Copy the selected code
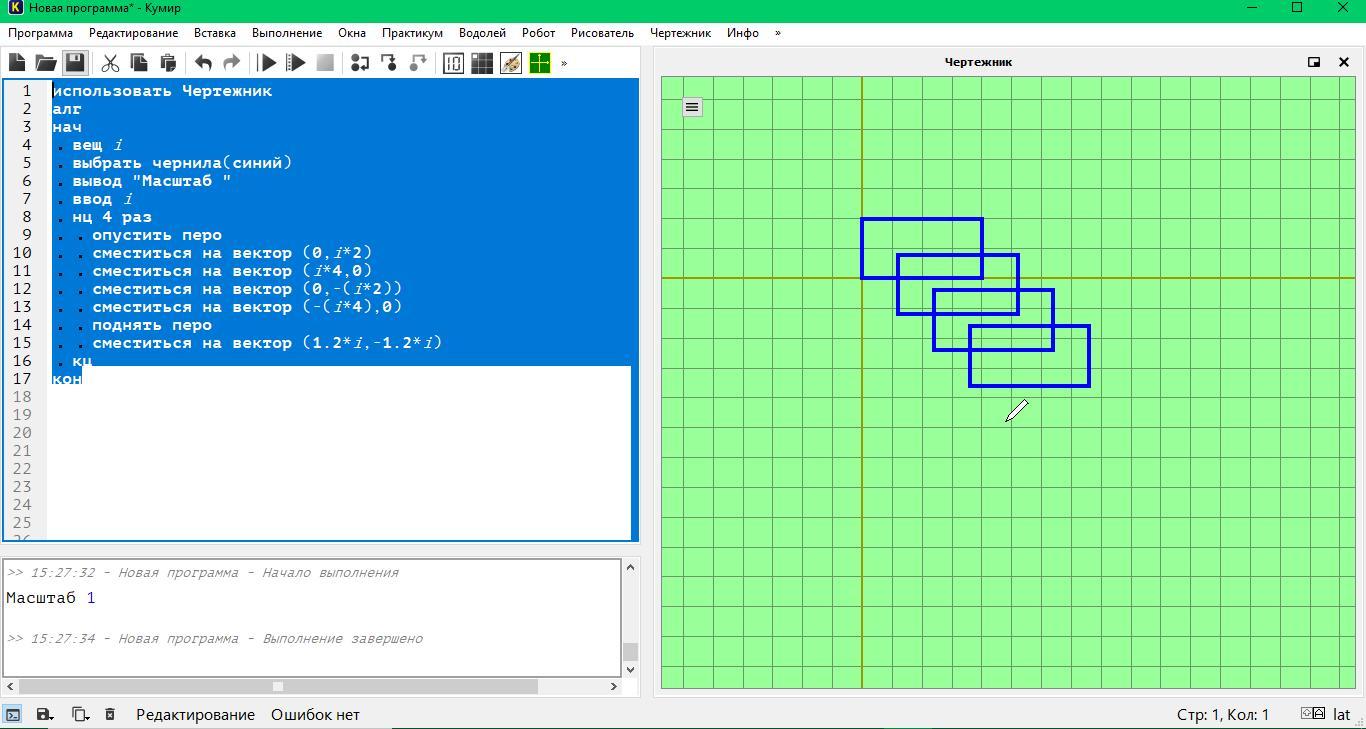Viewport: 1366px width, 729px height. click(139, 63)
